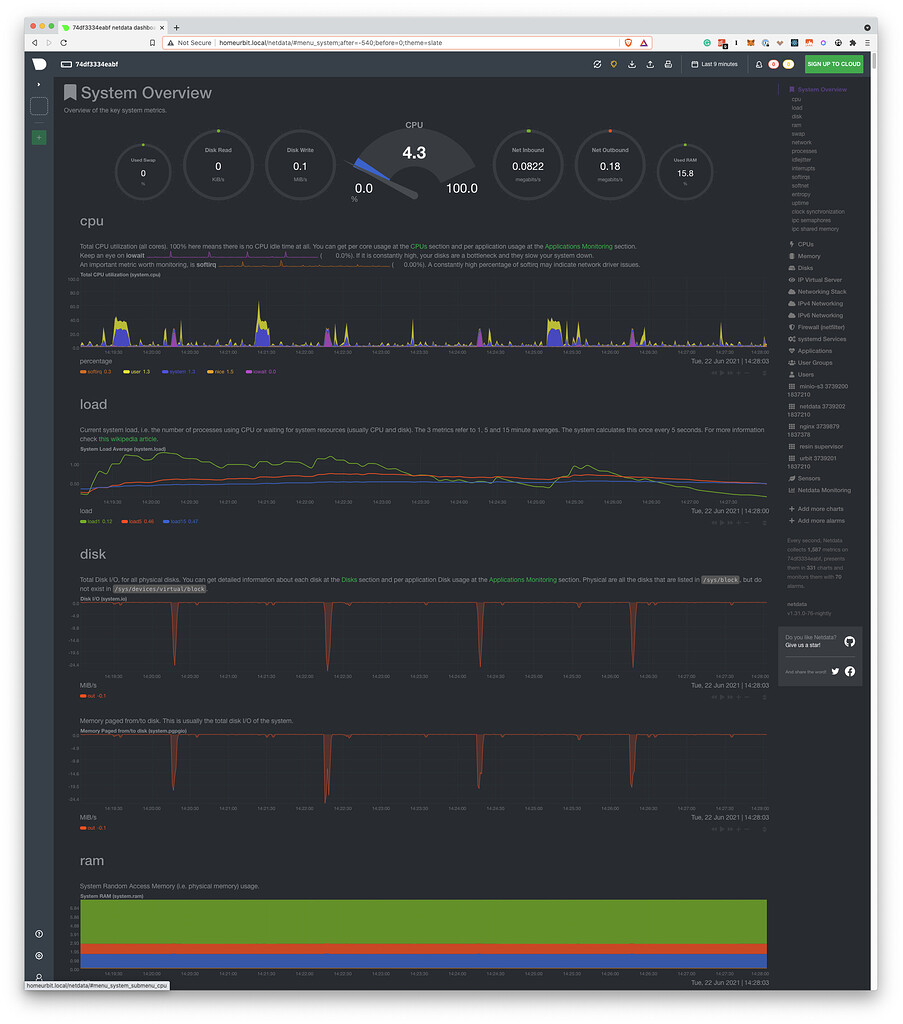Screen dimensions: 903x1024
Task: Toggle the user series in the cpu legend
Action: (138, 371)
